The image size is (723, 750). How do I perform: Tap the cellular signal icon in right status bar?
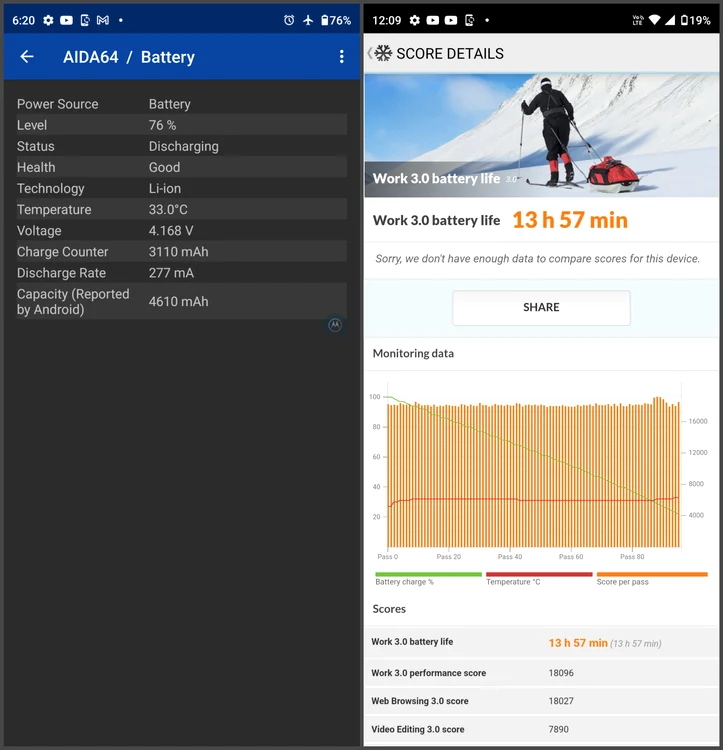(x=670, y=20)
